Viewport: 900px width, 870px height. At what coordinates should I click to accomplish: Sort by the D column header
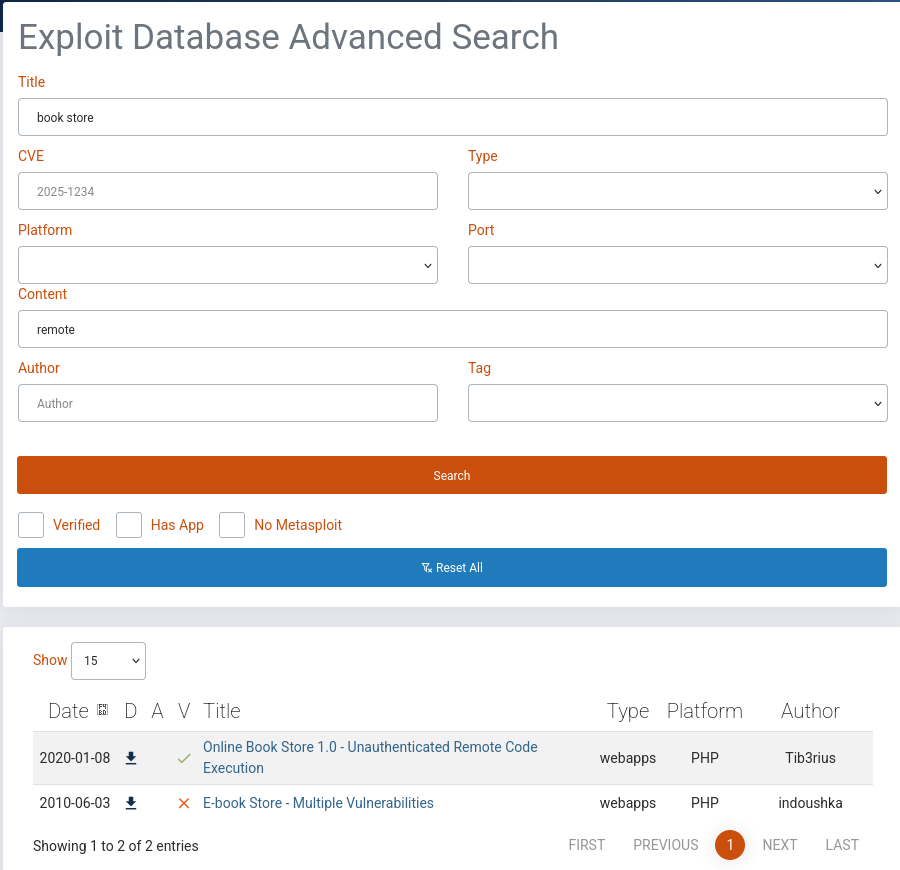(x=131, y=710)
